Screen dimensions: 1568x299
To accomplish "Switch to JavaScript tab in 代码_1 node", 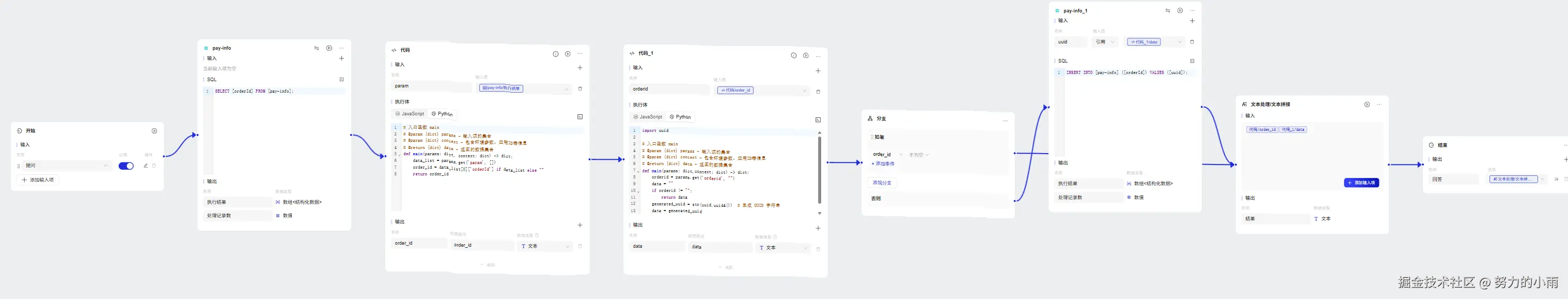I will click(648, 116).
